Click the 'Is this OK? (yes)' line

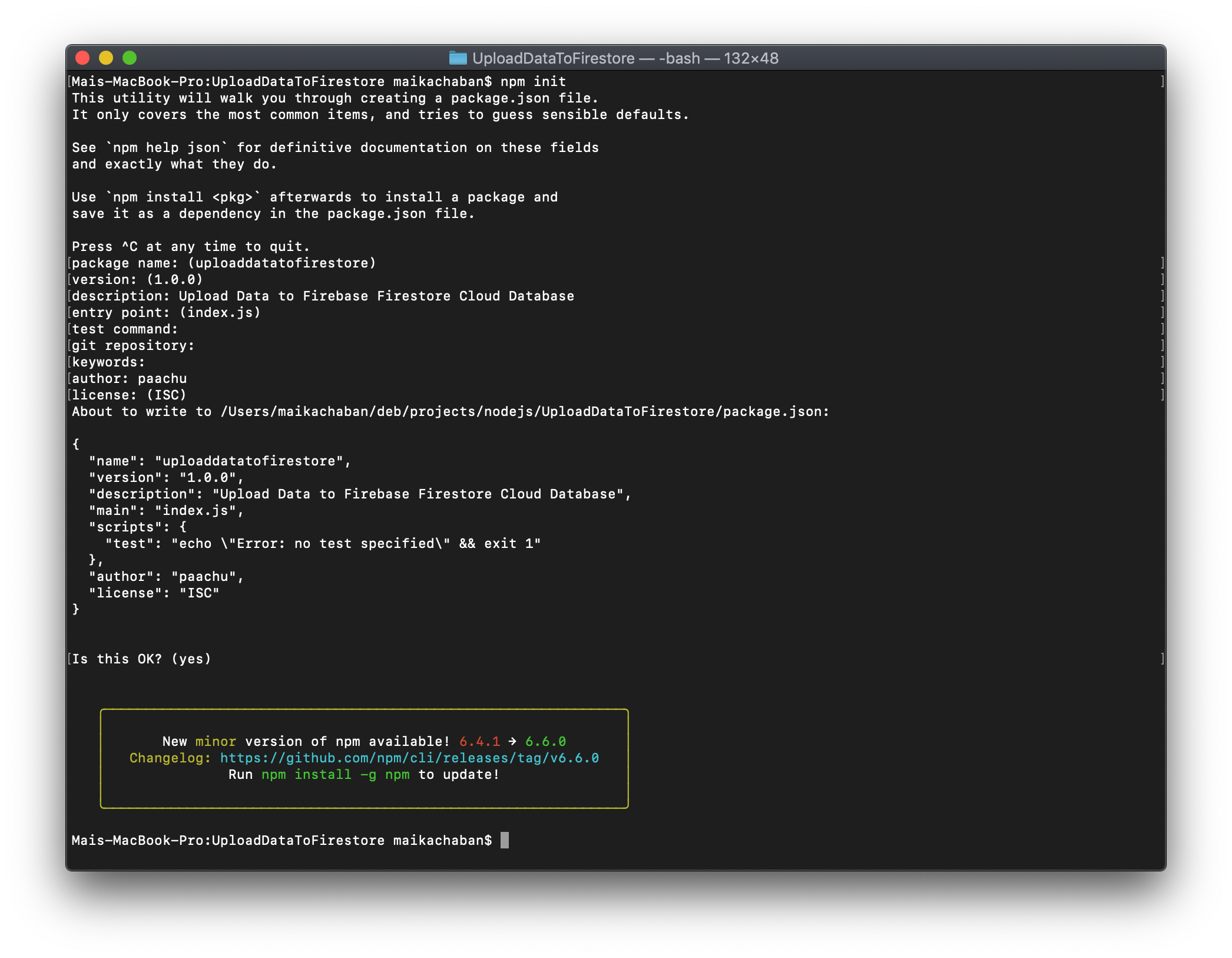point(141,659)
